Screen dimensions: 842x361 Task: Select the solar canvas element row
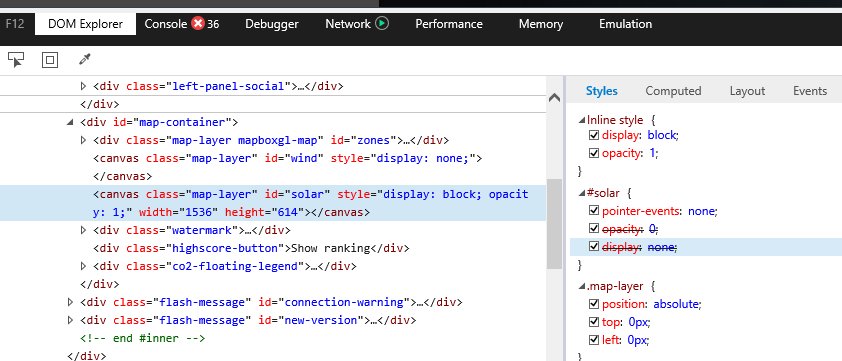[273, 203]
